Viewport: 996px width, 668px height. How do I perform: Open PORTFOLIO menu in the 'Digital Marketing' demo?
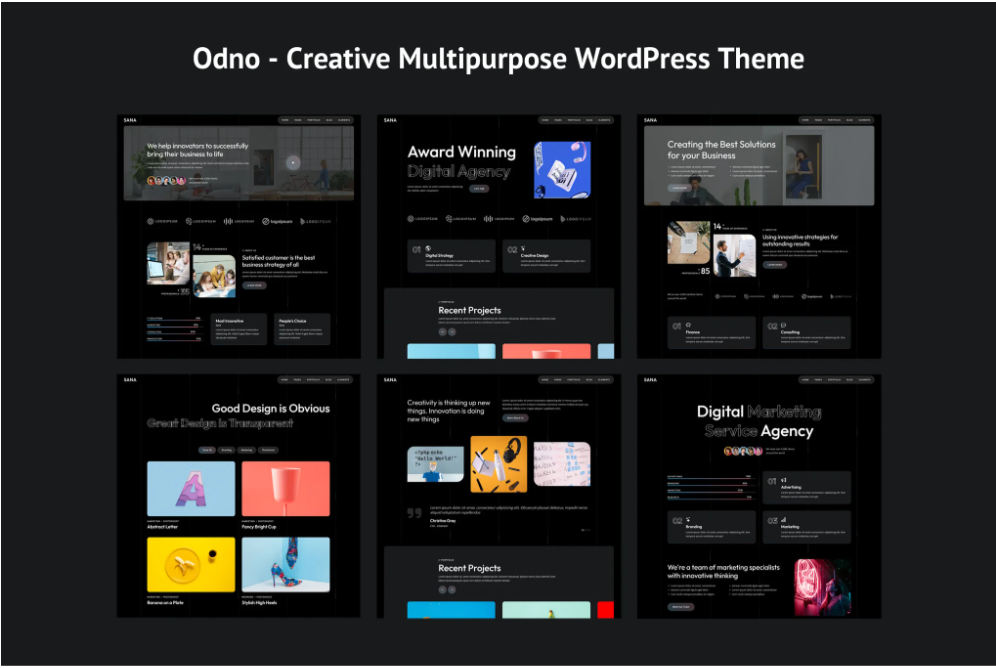click(x=834, y=380)
